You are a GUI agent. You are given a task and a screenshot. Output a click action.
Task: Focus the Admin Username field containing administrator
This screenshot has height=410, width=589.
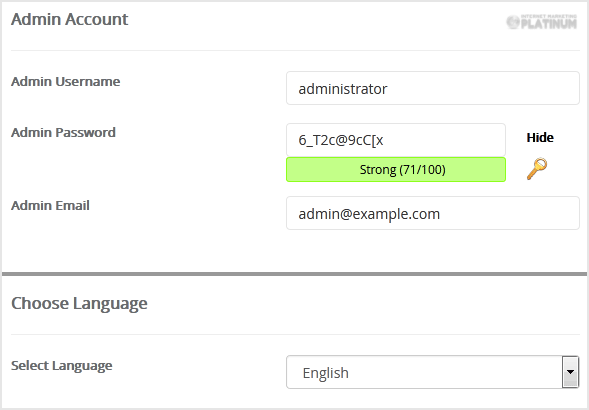coord(433,88)
